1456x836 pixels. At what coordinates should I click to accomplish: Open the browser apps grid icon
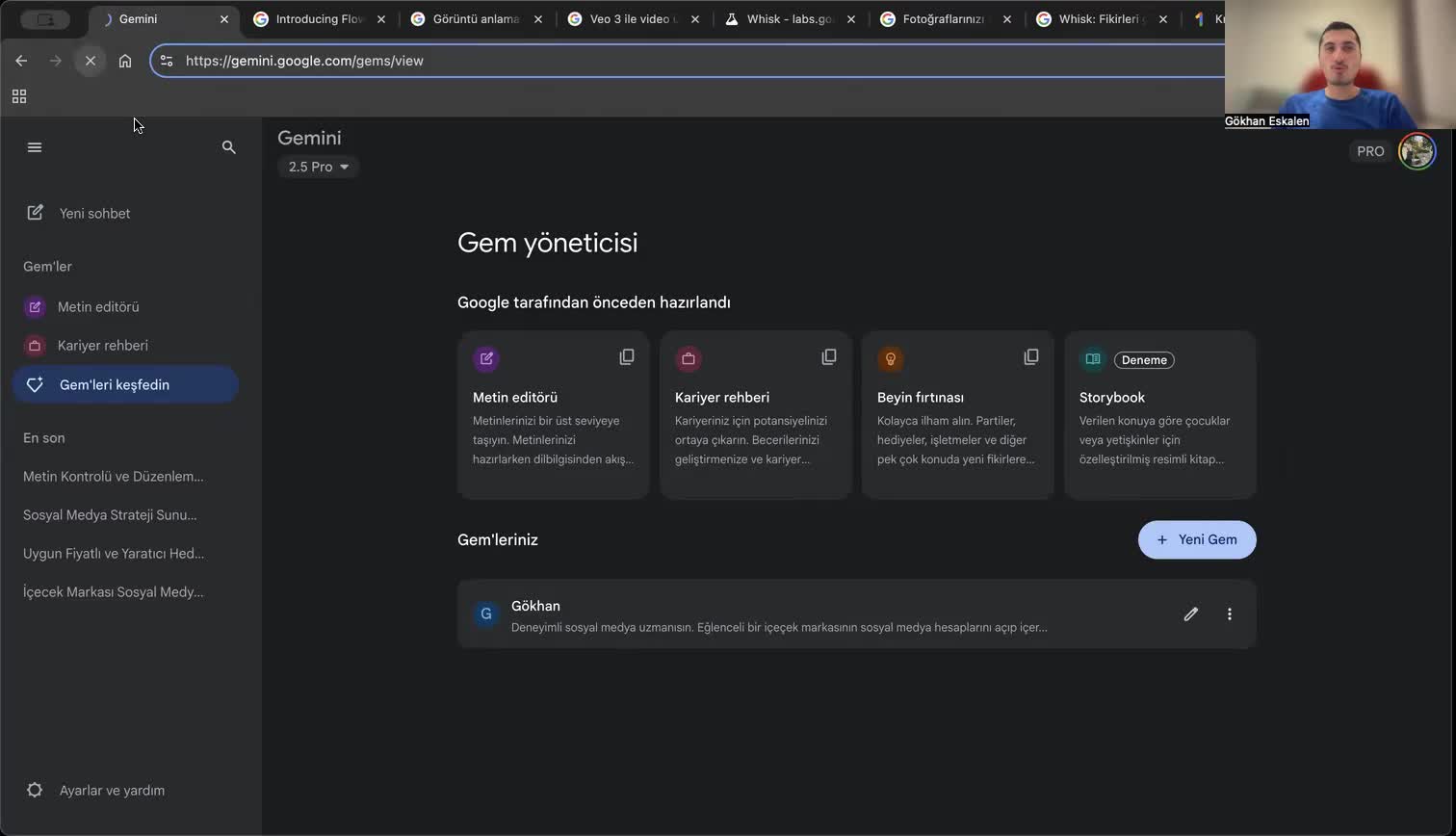pos(19,96)
